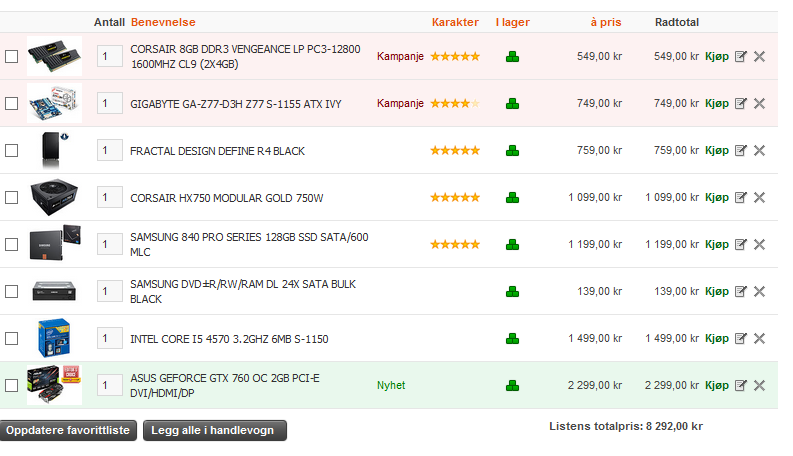Sort the list by Benevnelse column
The width and height of the screenshot is (793, 456).
tap(163, 22)
